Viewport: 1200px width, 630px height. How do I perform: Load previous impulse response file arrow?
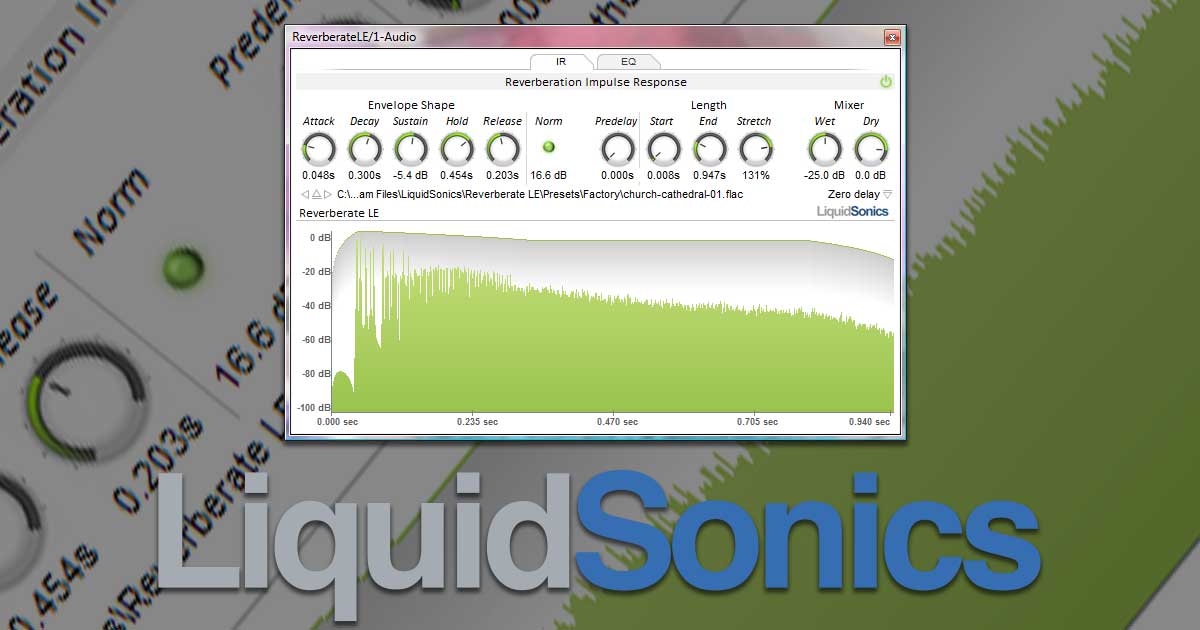click(x=305, y=194)
